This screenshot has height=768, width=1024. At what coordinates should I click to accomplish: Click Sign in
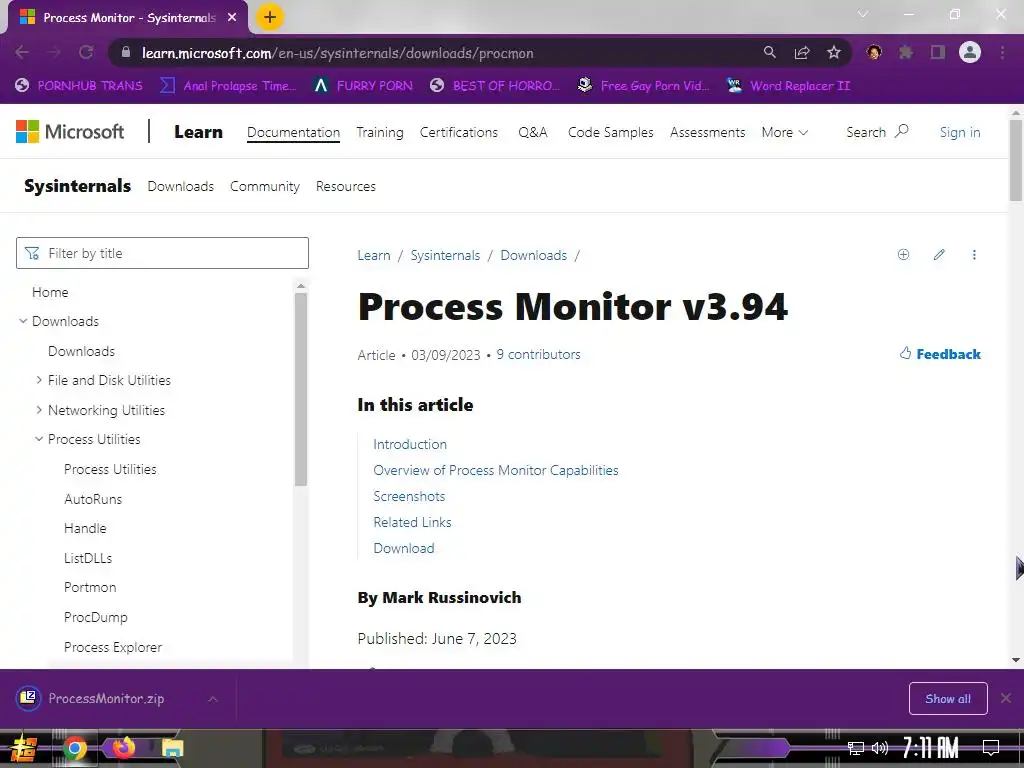click(960, 132)
